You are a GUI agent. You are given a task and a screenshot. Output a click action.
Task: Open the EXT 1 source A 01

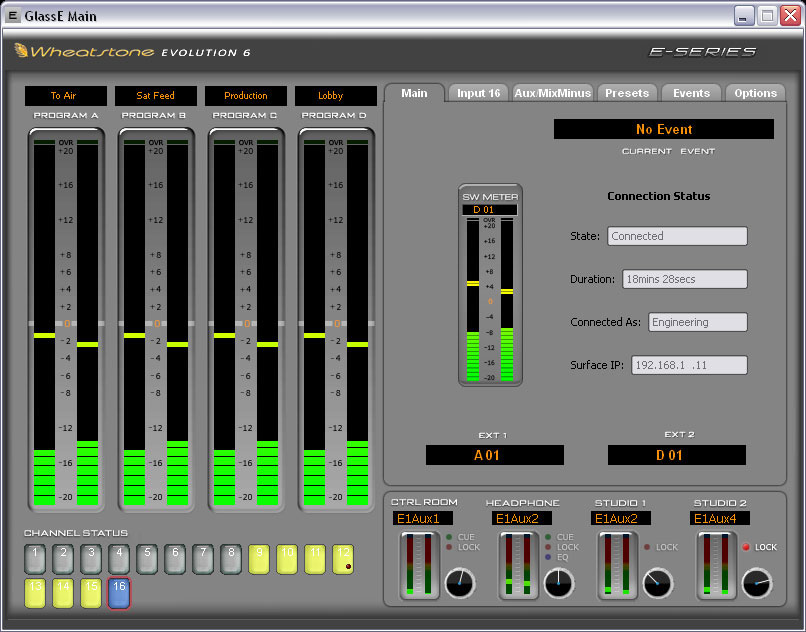click(x=494, y=455)
